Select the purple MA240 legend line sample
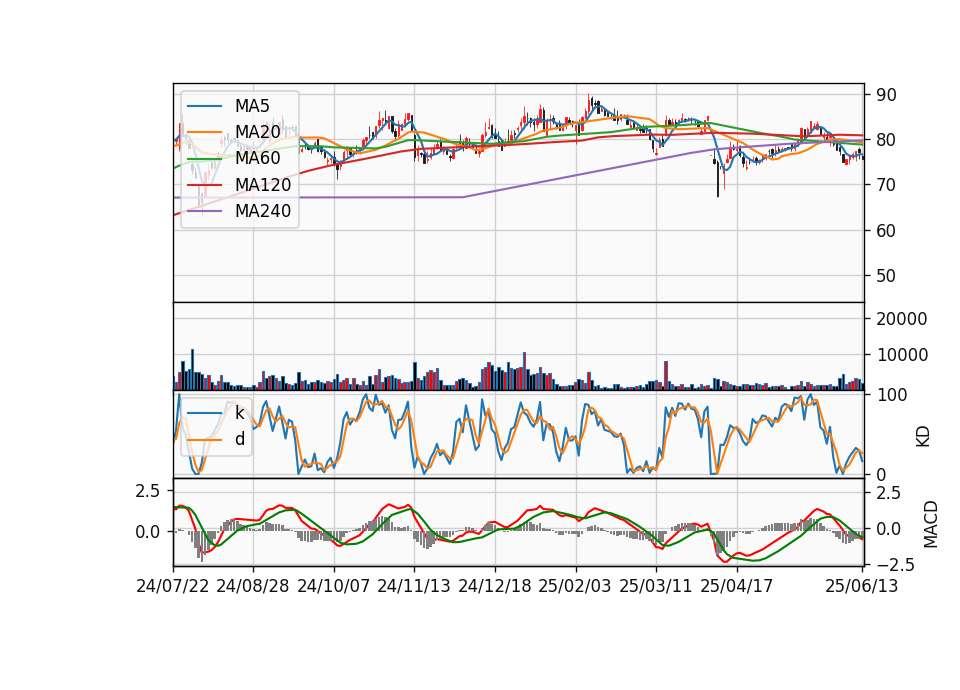This screenshot has height=690, width=960. 204,211
